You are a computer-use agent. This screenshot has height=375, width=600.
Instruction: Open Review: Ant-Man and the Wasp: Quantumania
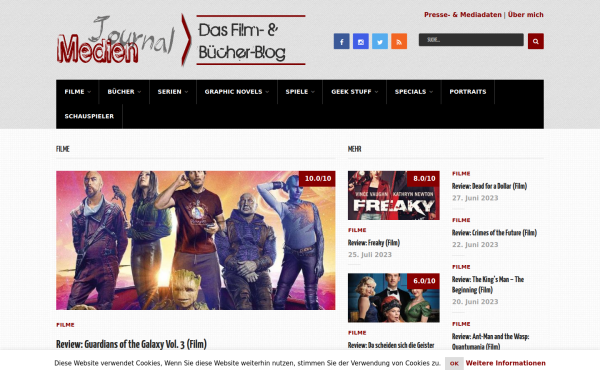click(x=491, y=341)
